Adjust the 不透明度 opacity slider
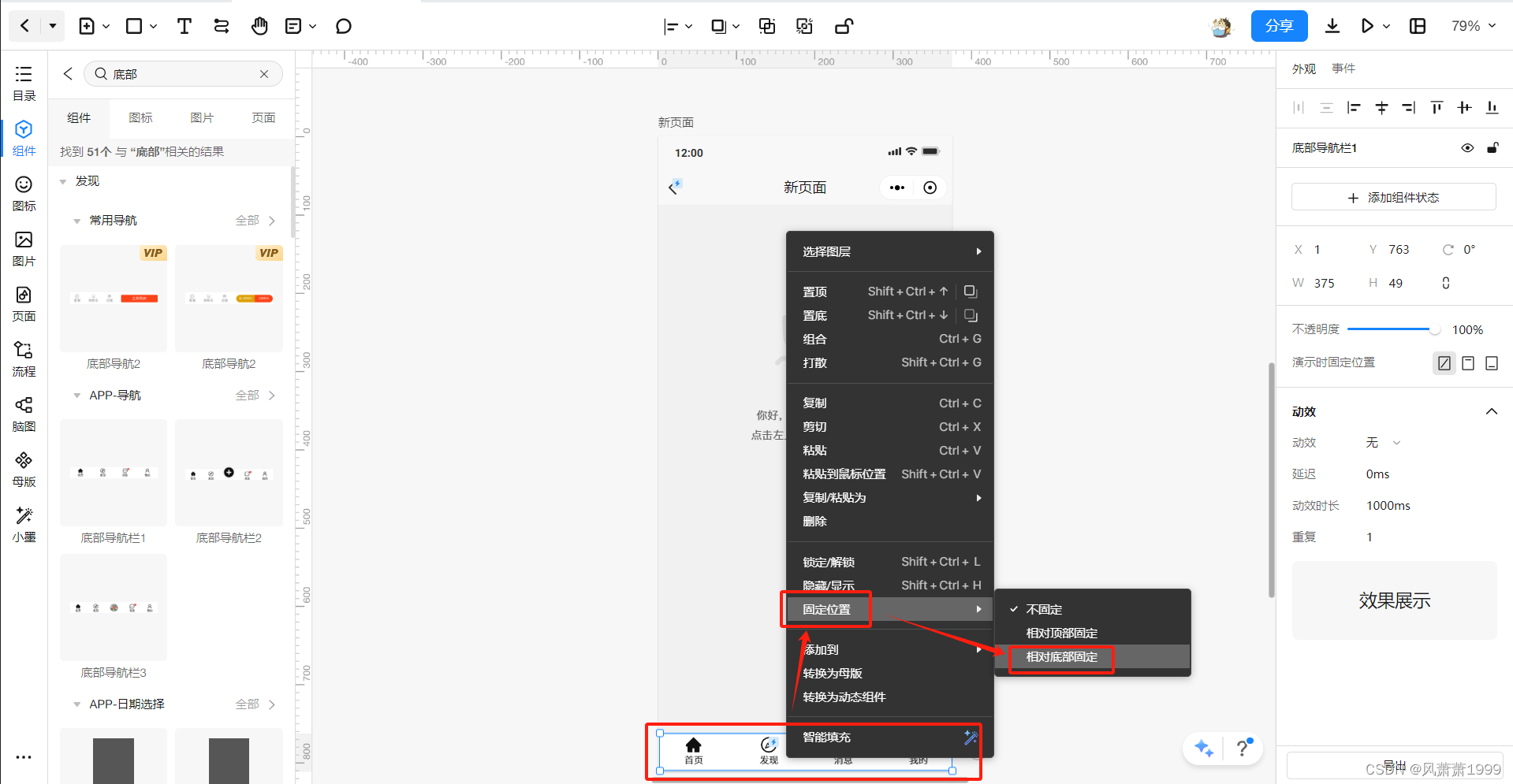Screen dimensions: 1513x784 (1393, 329)
